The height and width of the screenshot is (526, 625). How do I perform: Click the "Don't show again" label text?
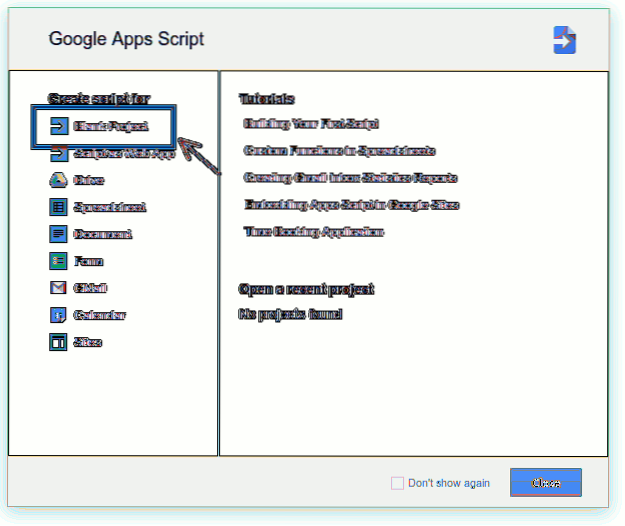coord(449,483)
